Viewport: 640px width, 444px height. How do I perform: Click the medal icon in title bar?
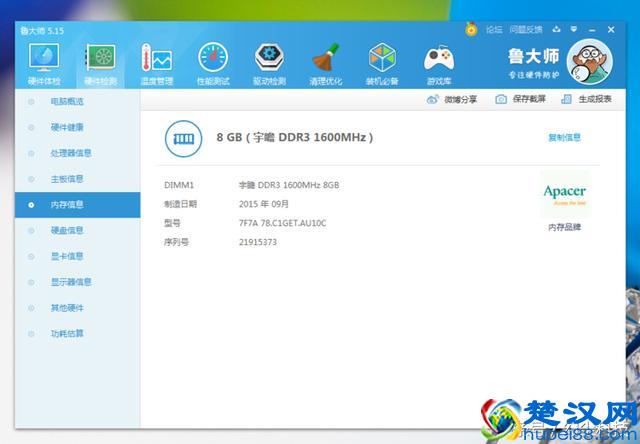pyautogui.click(x=471, y=29)
